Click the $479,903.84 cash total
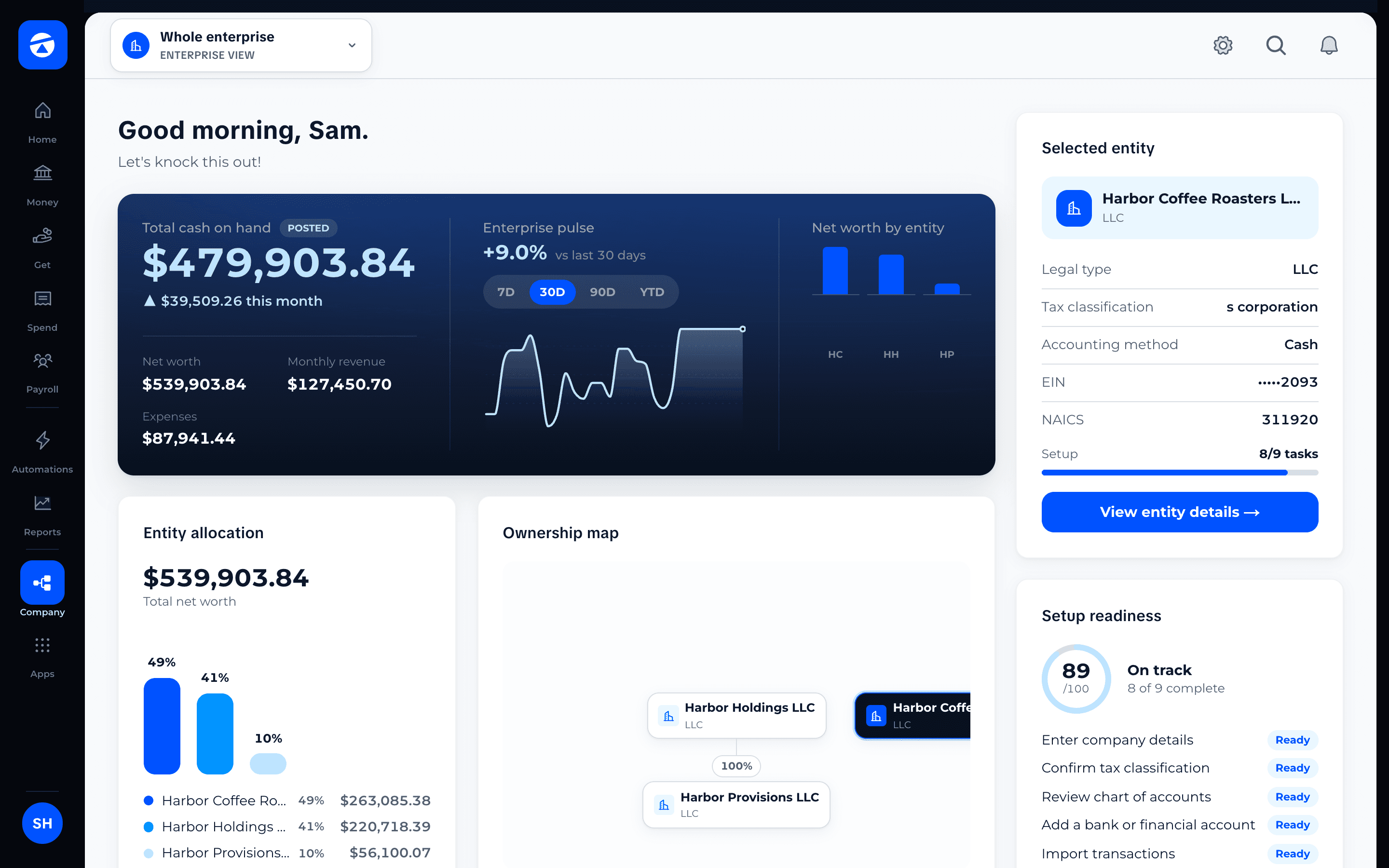The image size is (1389, 868). point(278,263)
